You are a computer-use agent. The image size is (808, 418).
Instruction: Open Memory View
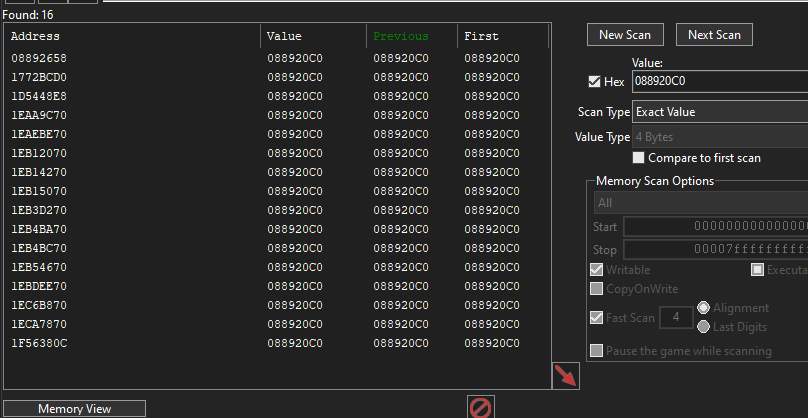(x=74, y=409)
